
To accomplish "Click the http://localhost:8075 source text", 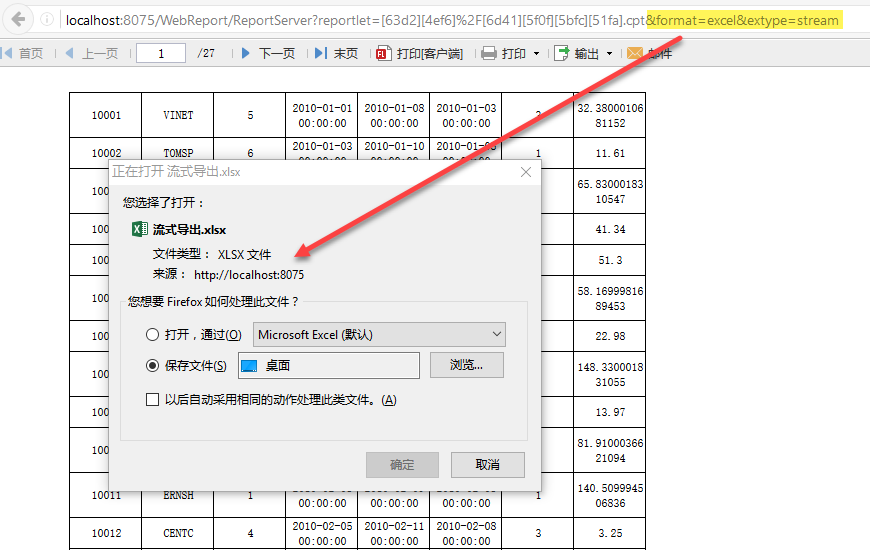I will click(249, 275).
